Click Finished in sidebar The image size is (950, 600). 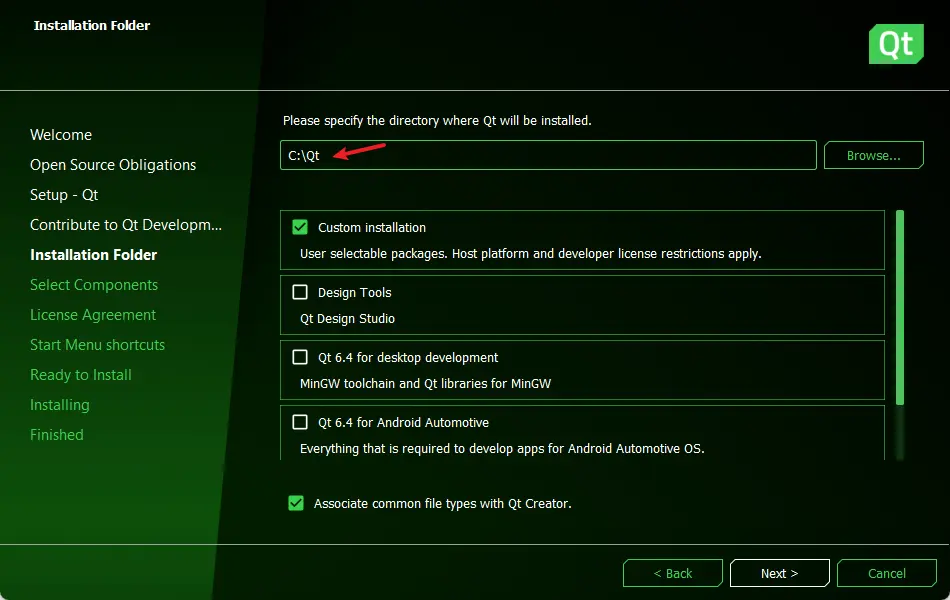pyautogui.click(x=57, y=435)
